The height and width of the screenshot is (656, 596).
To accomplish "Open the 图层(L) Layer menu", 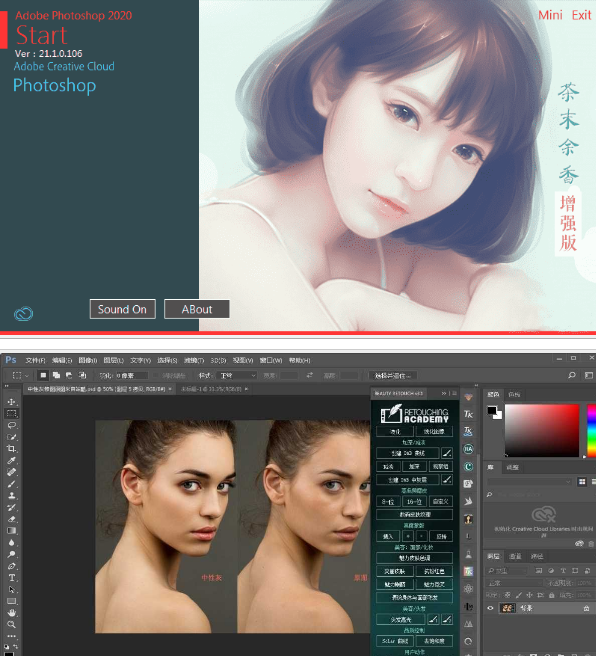I will 113,360.
